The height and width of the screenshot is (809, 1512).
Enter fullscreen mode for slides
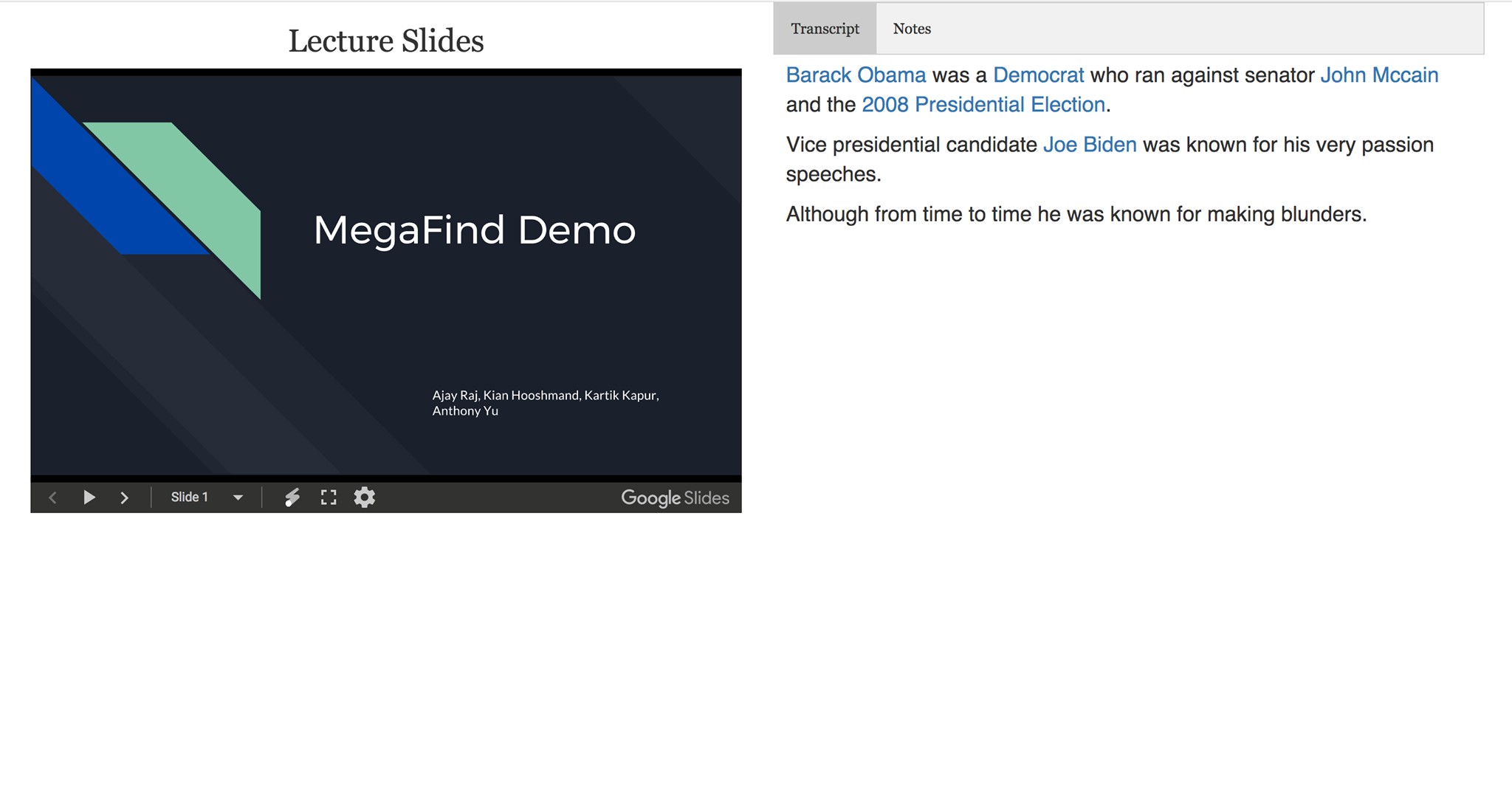329,498
